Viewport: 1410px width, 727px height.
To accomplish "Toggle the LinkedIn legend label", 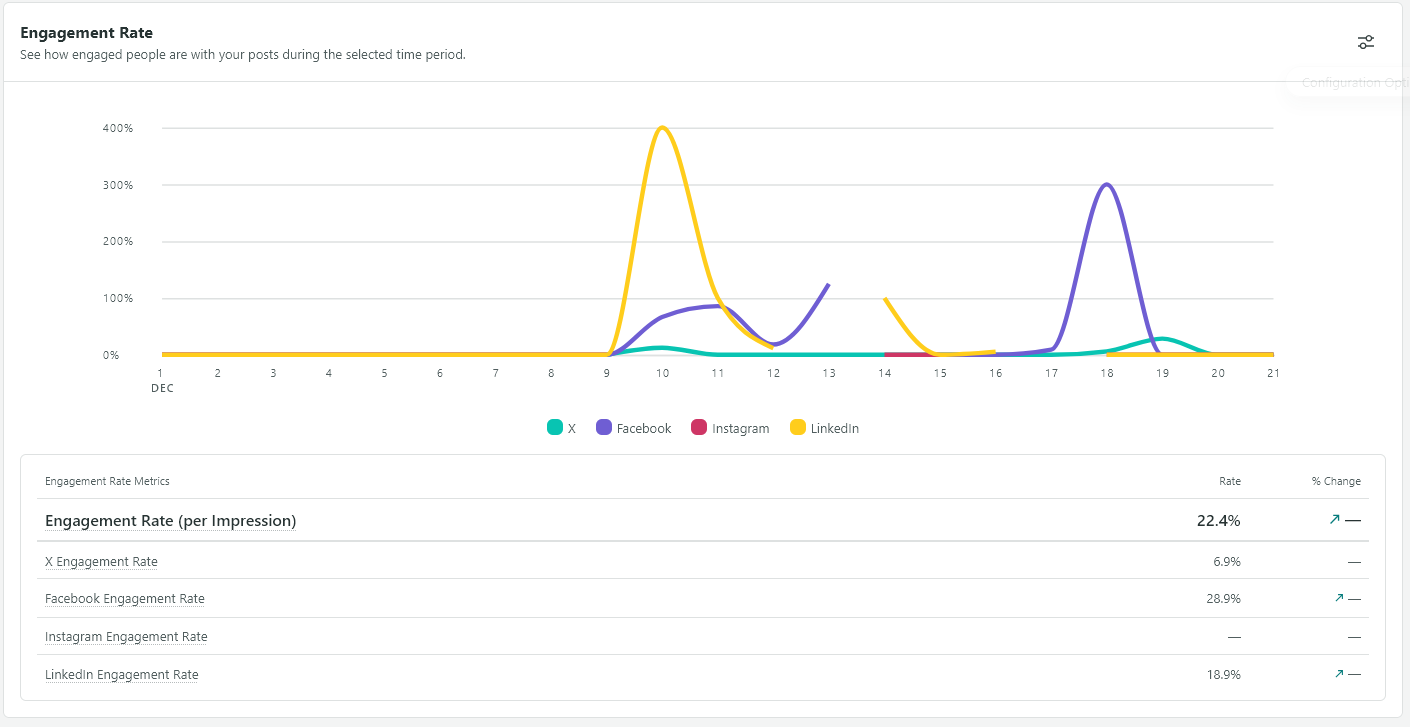I will [835, 429].
